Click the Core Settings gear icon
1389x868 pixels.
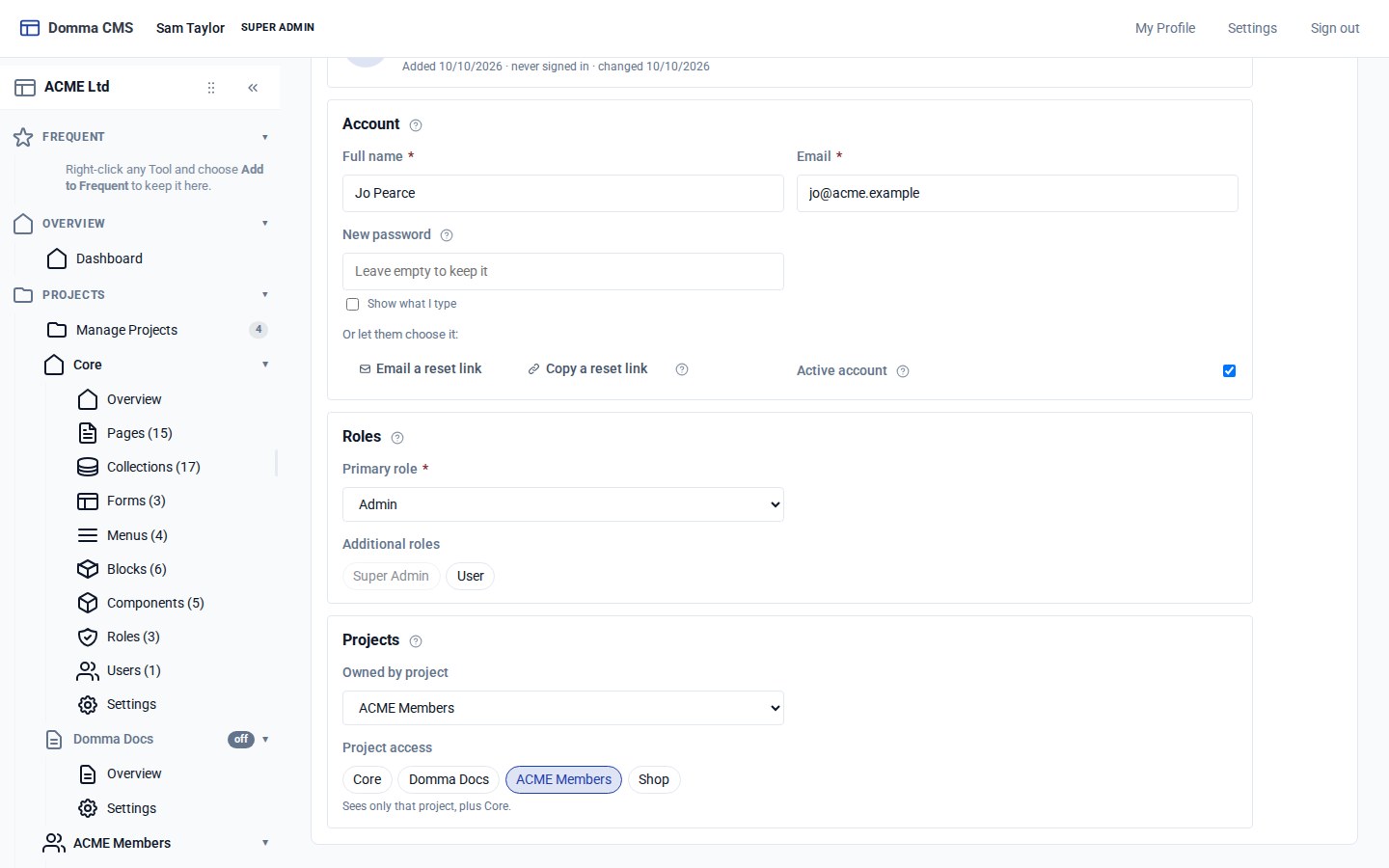click(88, 704)
